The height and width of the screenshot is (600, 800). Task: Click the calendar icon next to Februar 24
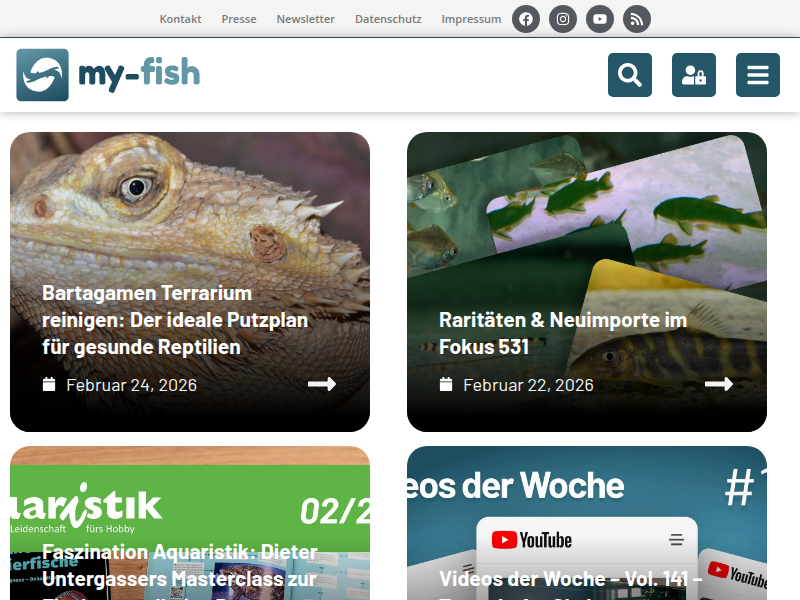[47, 384]
